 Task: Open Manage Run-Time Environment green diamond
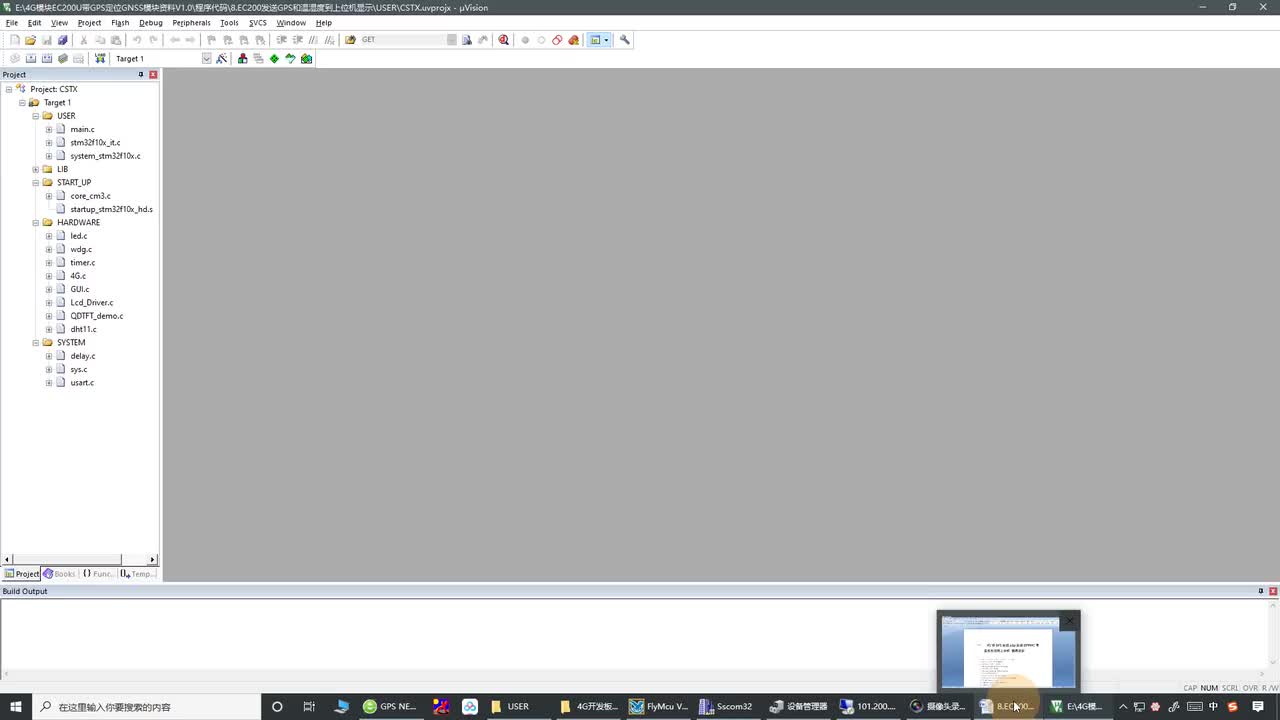coord(274,58)
